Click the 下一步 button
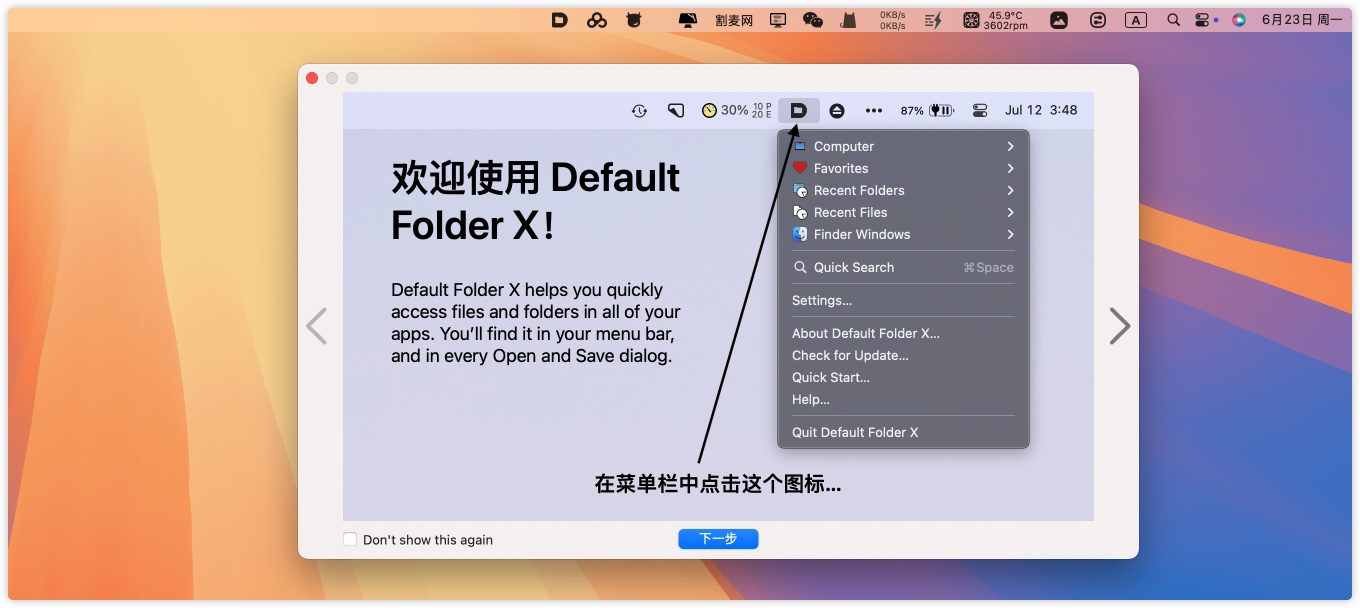The width and height of the screenshot is (1360, 608). click(x=718, y=539)
